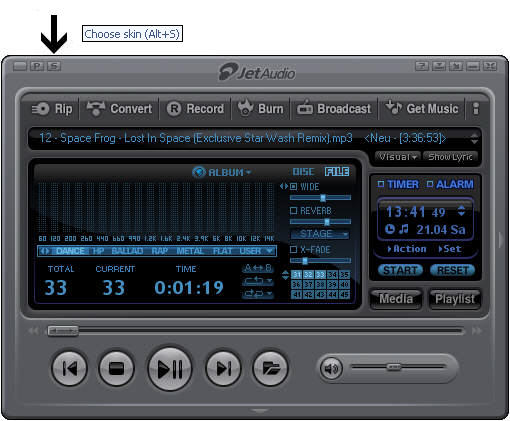Click the album disc icon
The height and width of the screenshot is (421, 510).
pos(199,172)
